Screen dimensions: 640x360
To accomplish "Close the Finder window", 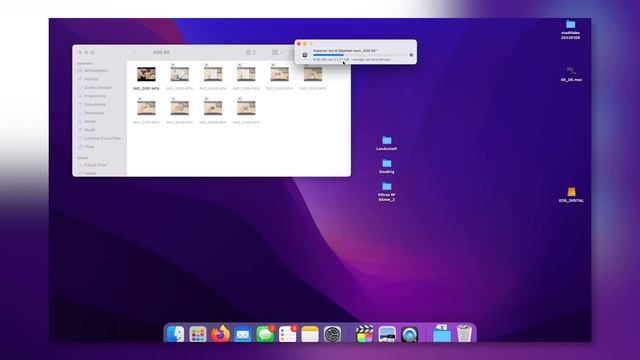I will (x=80, y=52).
